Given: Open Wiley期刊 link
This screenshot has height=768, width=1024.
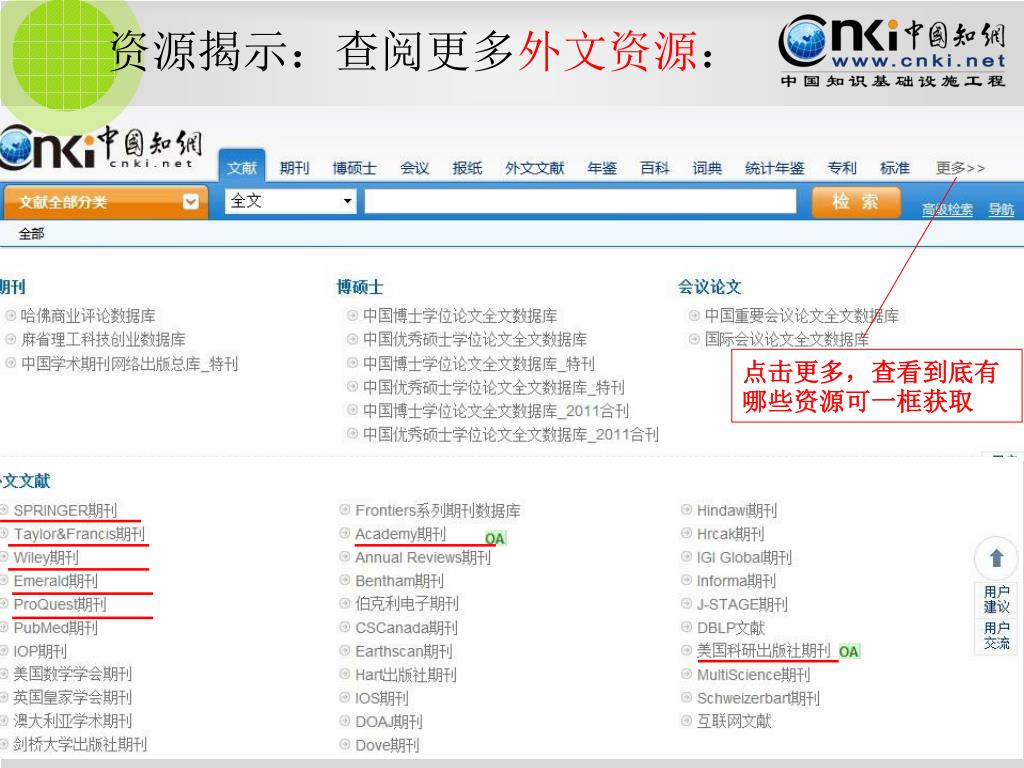Looking at the screenshot, I should tap(46, 558).
